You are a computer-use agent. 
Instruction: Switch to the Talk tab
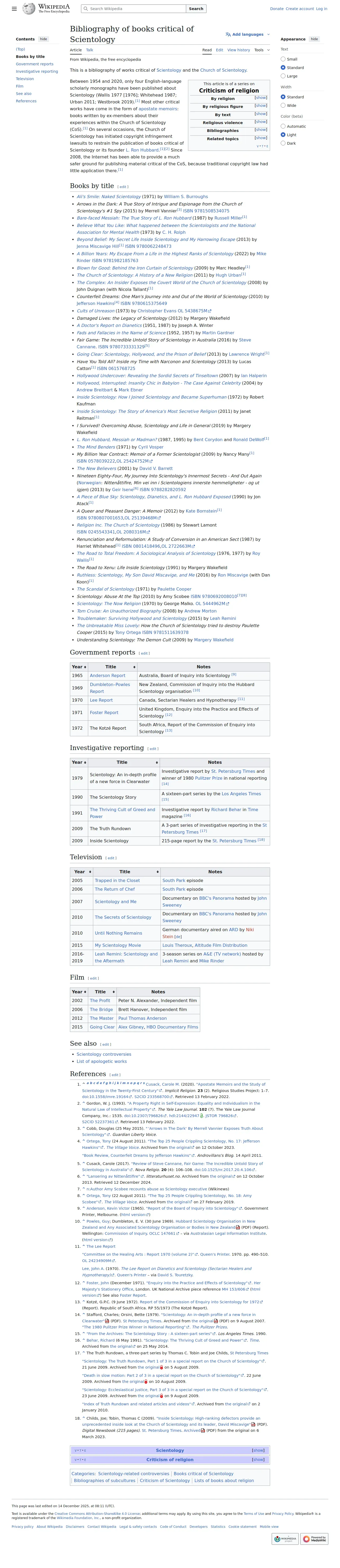(x=90, y=50)
